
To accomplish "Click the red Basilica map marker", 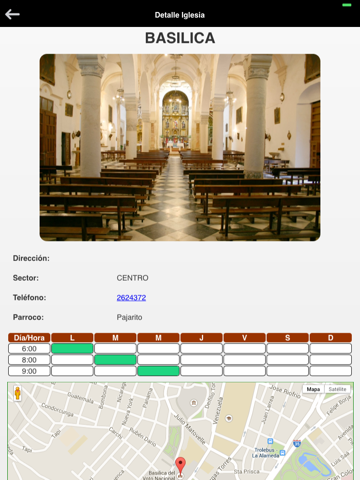I will [180, 466].
